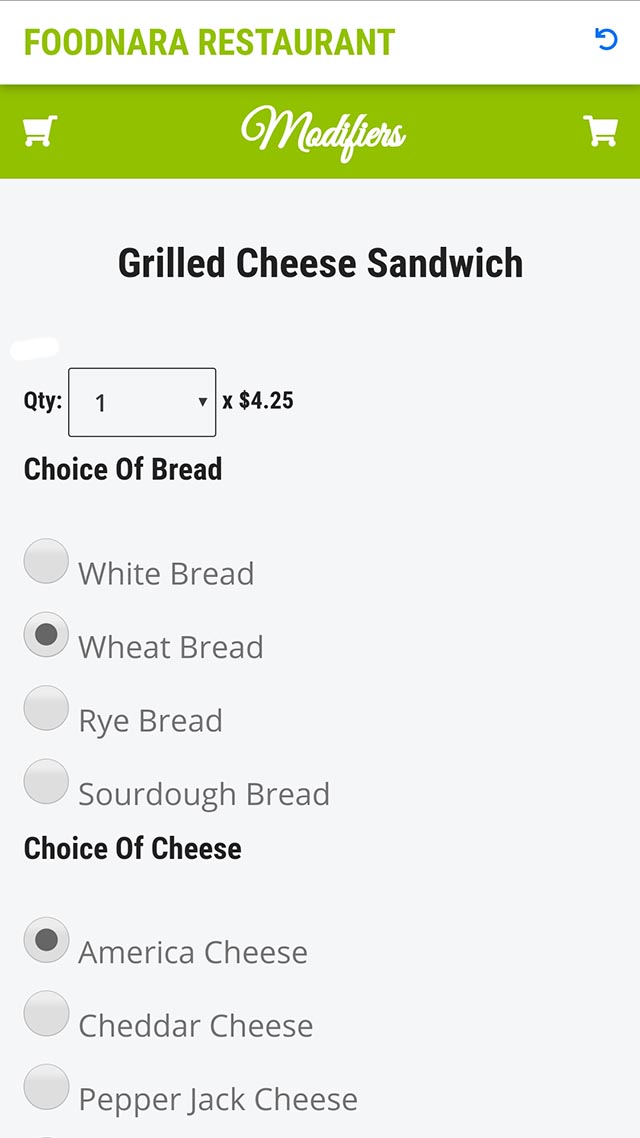Click the Modifiers script logo

coord(323,133)
